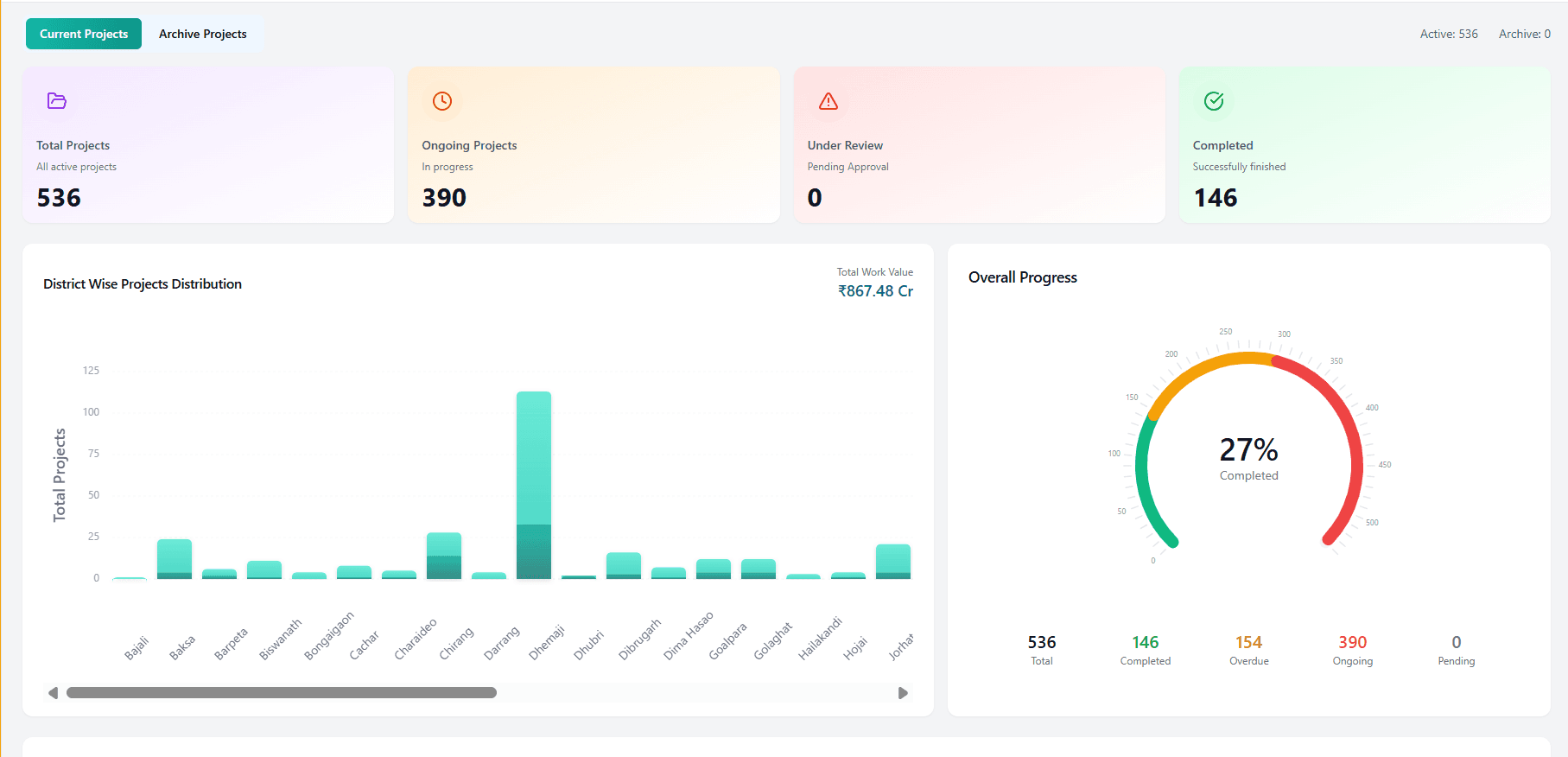
Task: Click the ₹867.48 Cr total work value
Action: pyautogui.click(x=875, y=291)
